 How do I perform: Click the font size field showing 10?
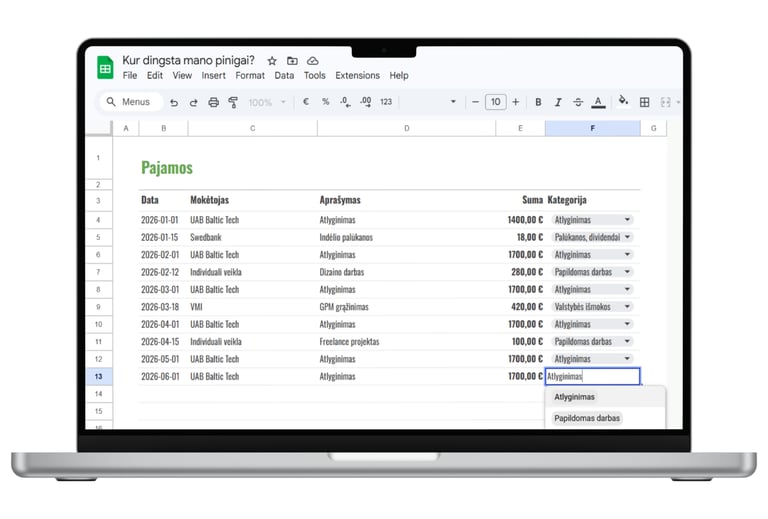click(x=496, y=102)
